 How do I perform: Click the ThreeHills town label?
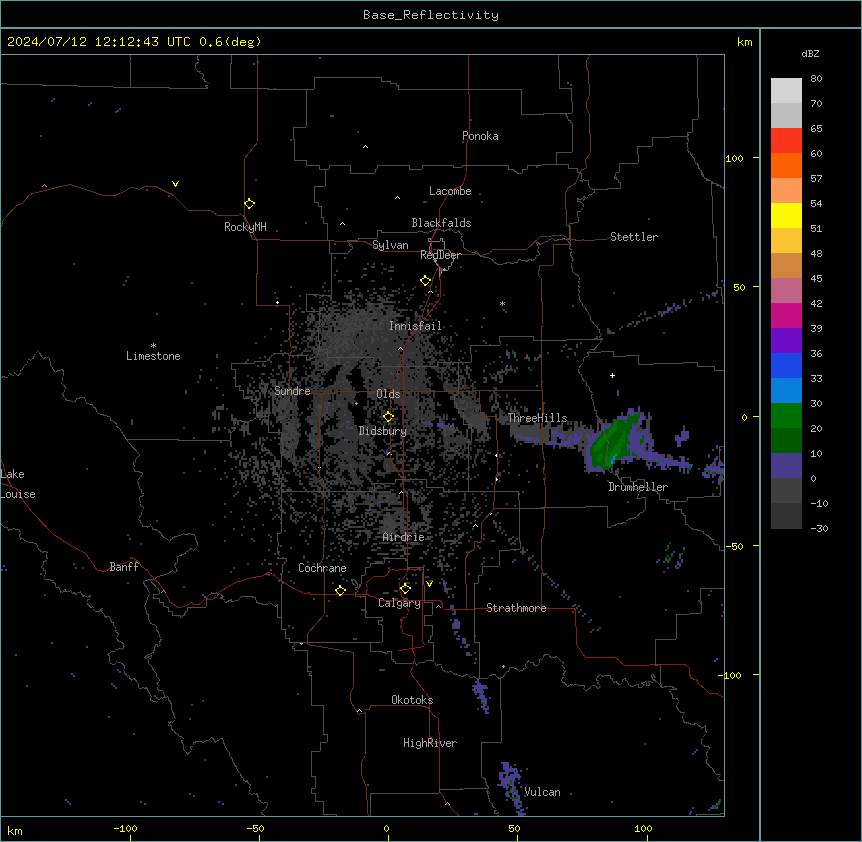coord(537,418)
